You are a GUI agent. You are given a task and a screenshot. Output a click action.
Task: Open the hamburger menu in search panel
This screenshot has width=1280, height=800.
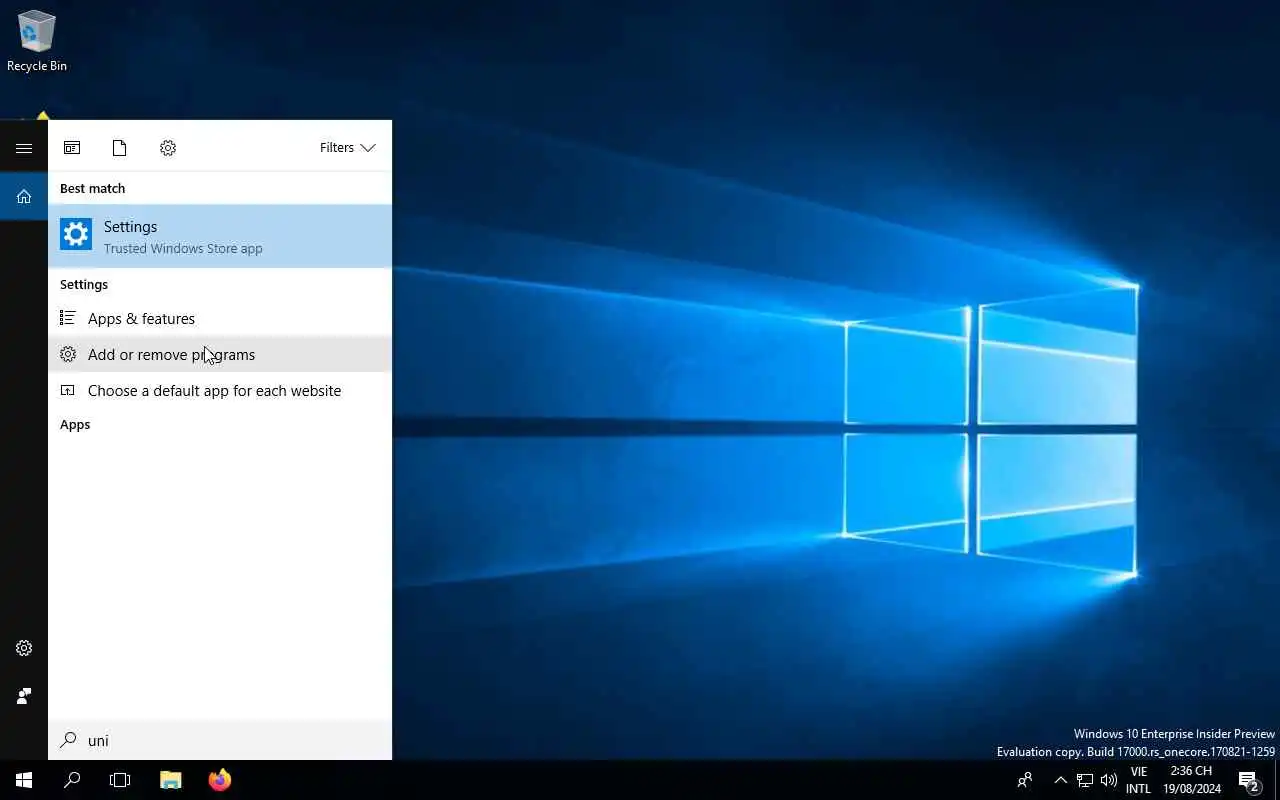coord(24,148)
